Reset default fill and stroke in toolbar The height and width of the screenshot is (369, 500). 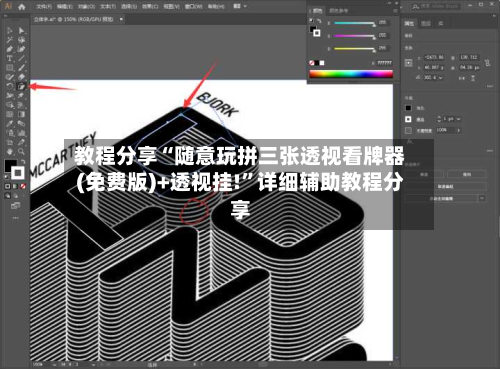point(7,177)
